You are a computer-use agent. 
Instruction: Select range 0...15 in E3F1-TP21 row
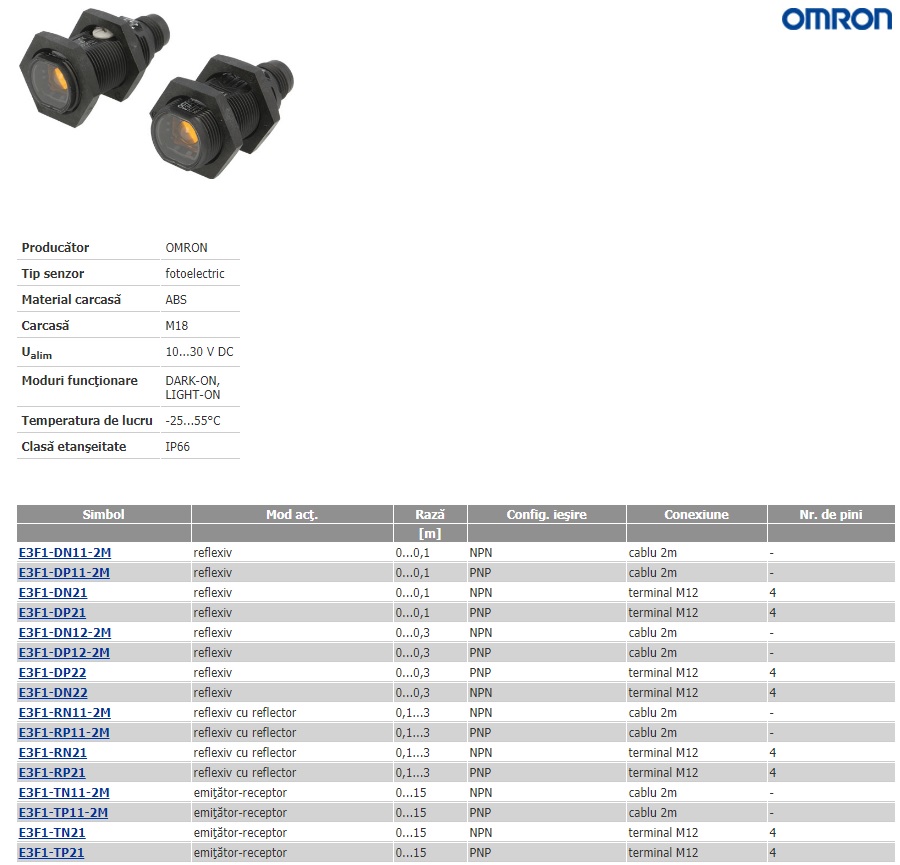coord(411,853)
